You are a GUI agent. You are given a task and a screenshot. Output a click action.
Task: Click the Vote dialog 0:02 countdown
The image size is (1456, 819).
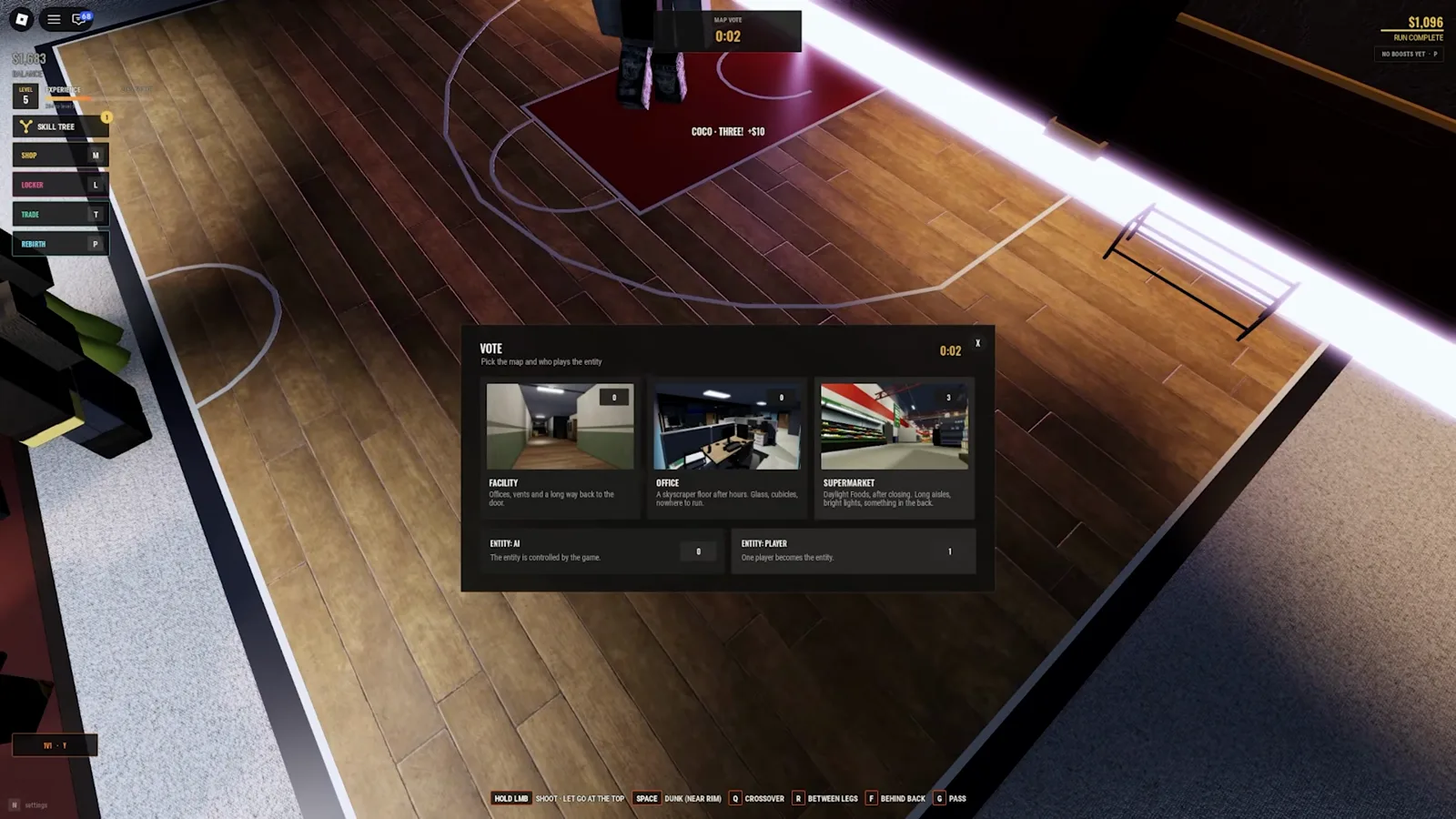tap(950, 351)
